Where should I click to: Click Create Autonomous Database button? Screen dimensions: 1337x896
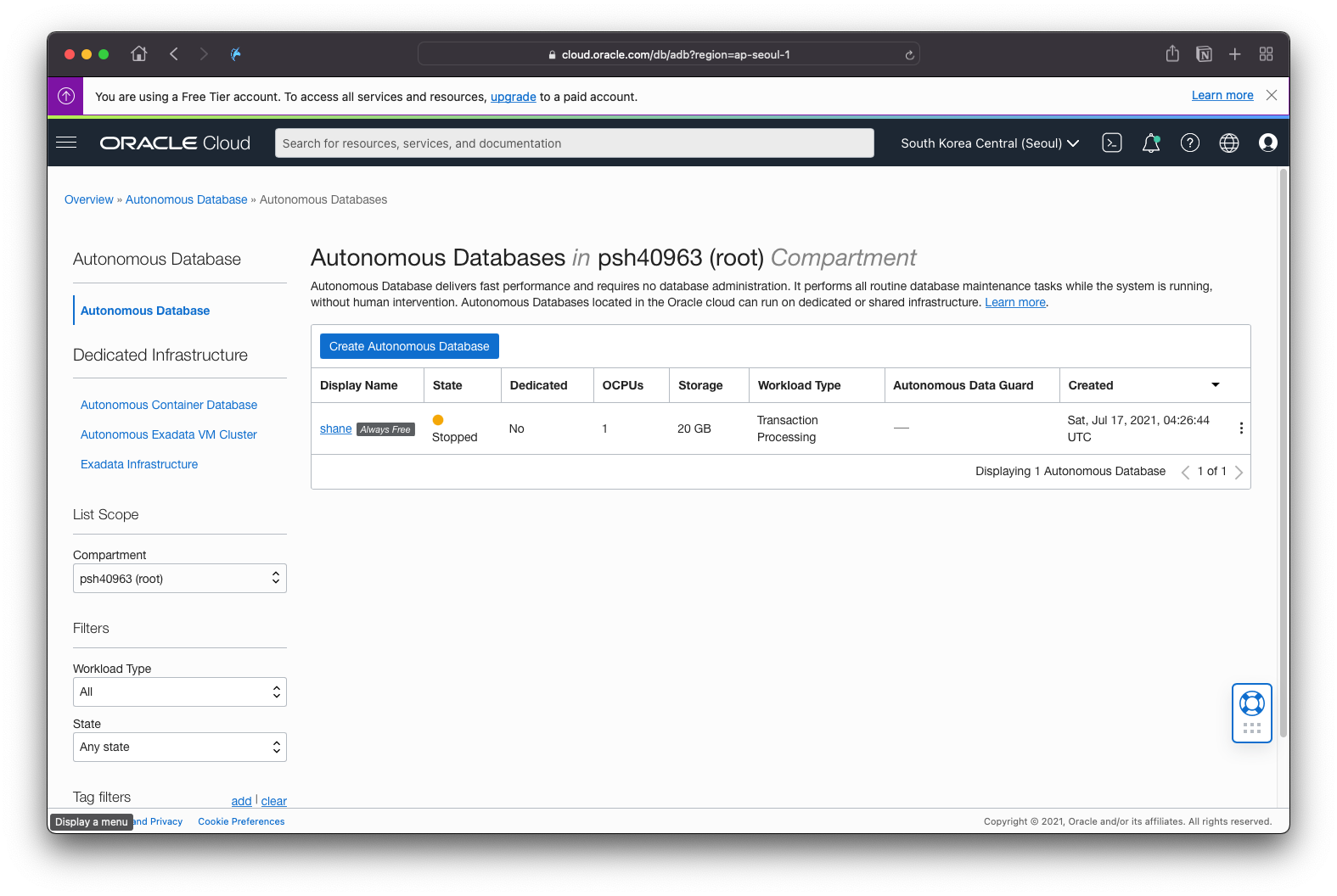click(x=409, y=346)
